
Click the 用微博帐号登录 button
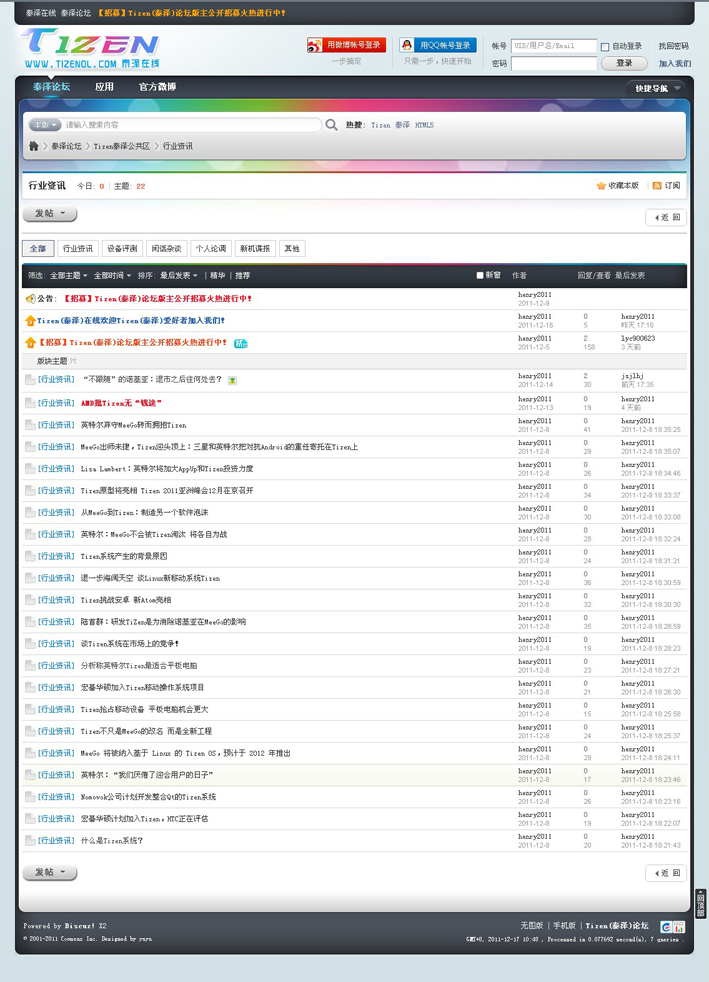point(346,45)
